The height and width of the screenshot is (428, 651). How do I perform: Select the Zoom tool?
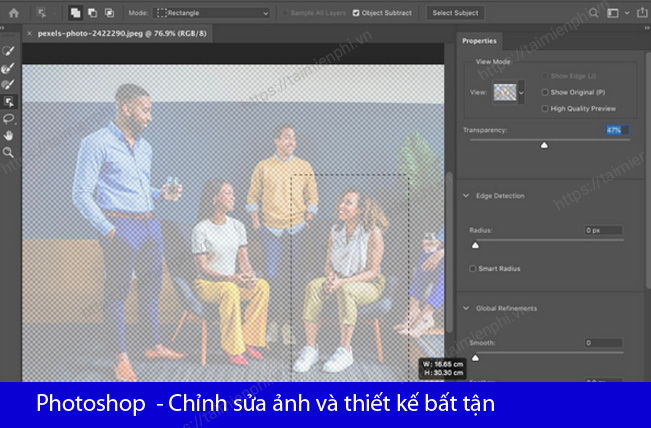(x=8, y=152)
